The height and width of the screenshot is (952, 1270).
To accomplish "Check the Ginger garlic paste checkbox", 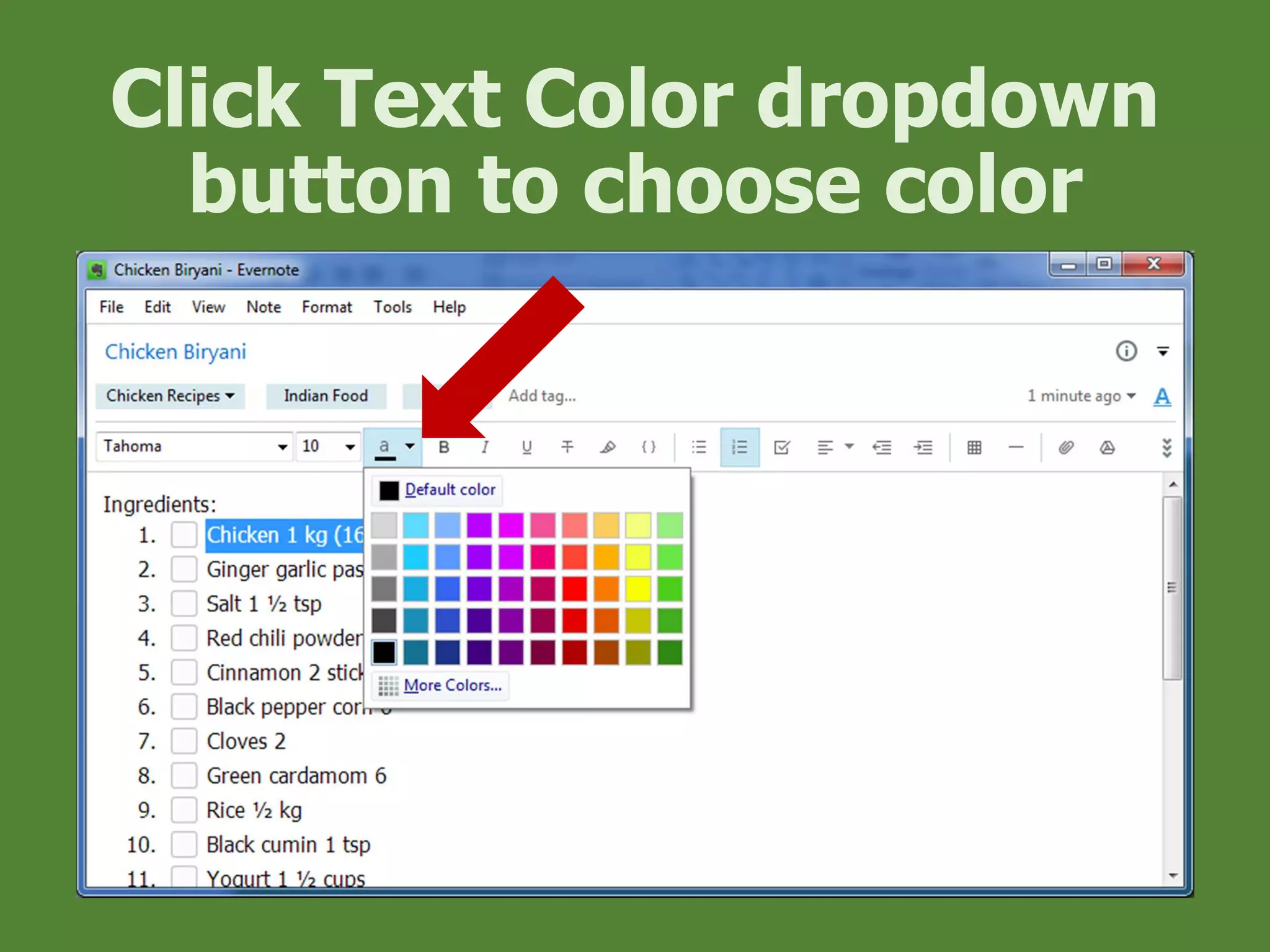I will pyautogui.click(x=184, y=569).
